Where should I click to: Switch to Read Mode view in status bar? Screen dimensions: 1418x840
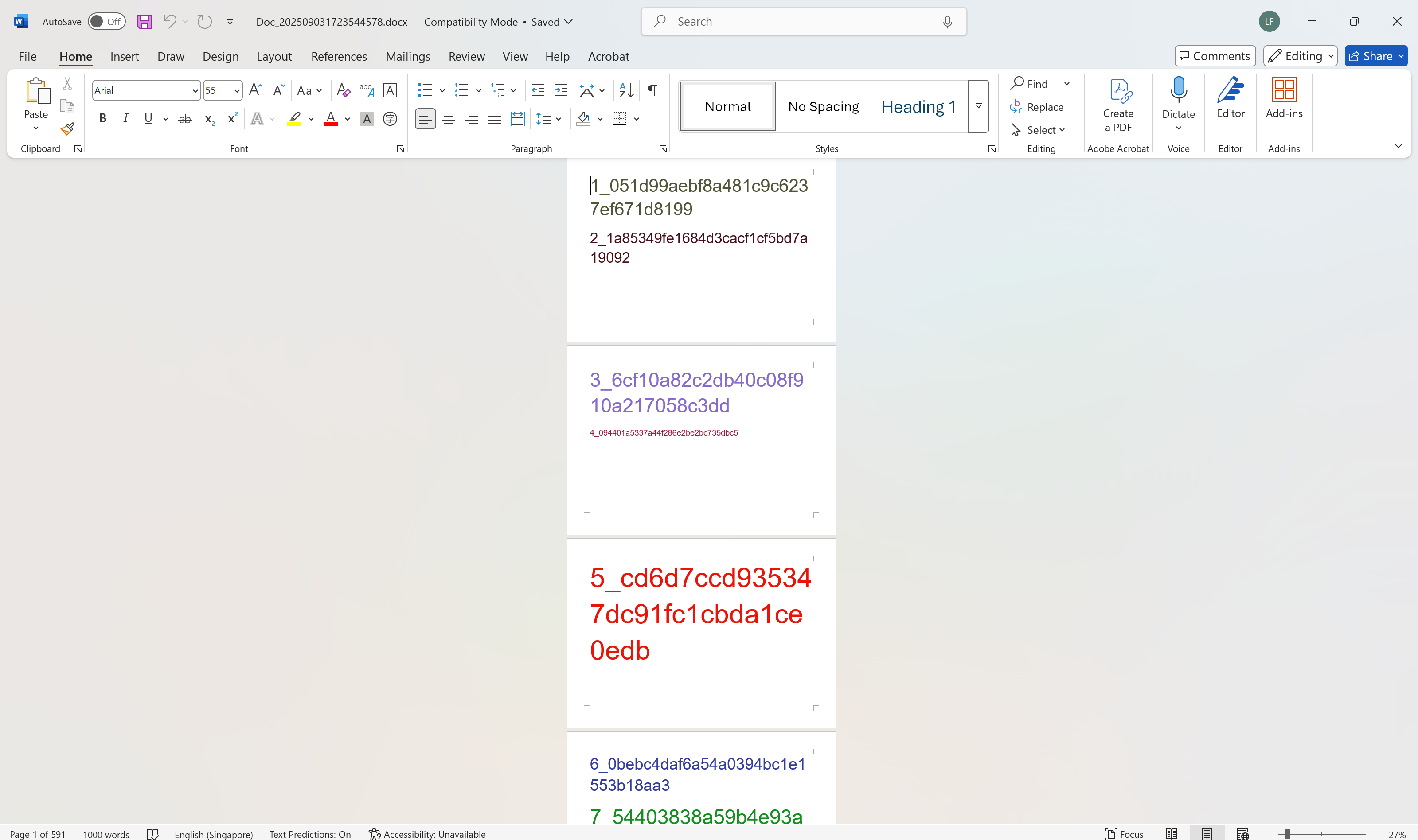1172,834
